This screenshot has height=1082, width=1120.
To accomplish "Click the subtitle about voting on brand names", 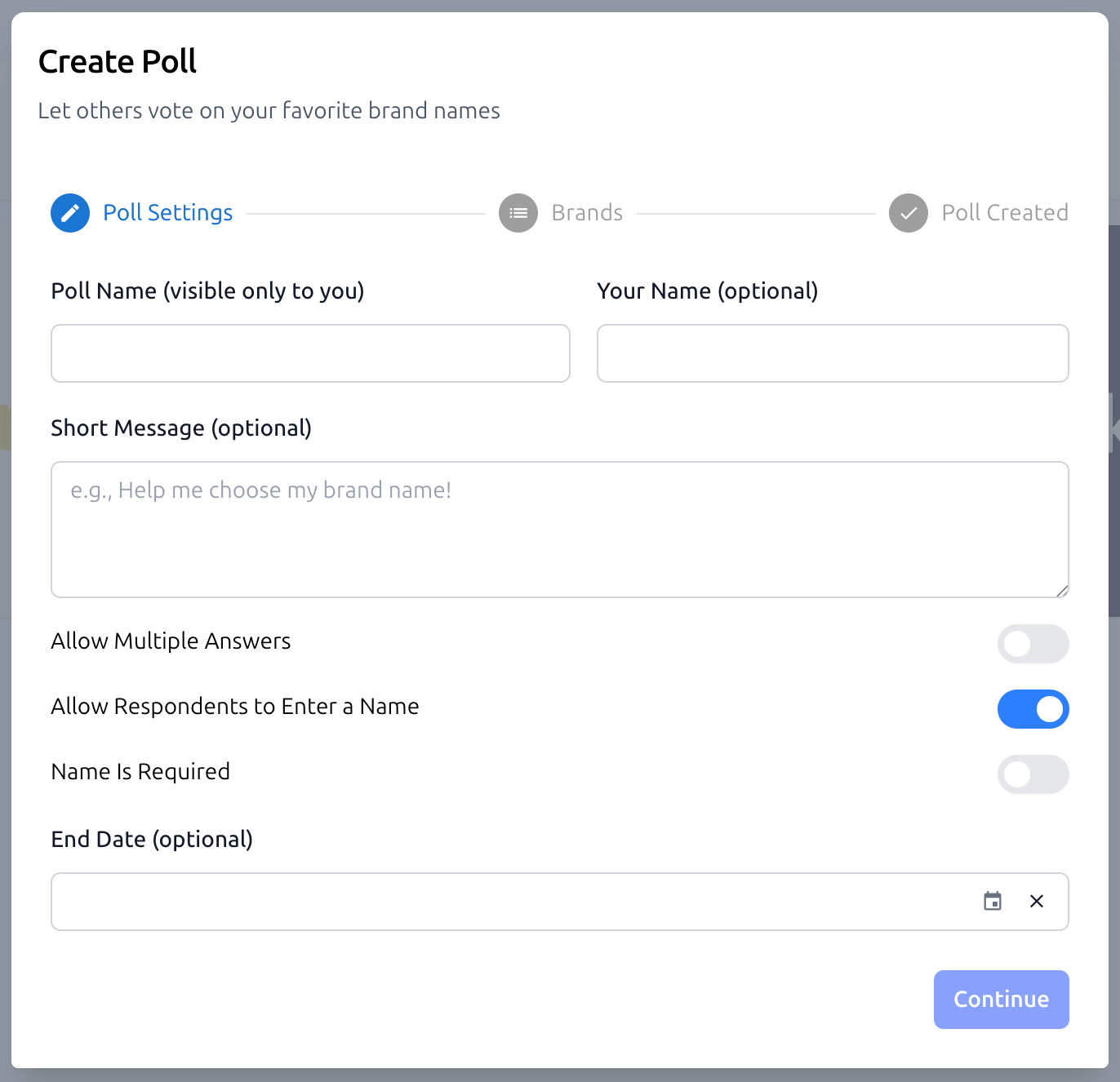I will 269,111.
